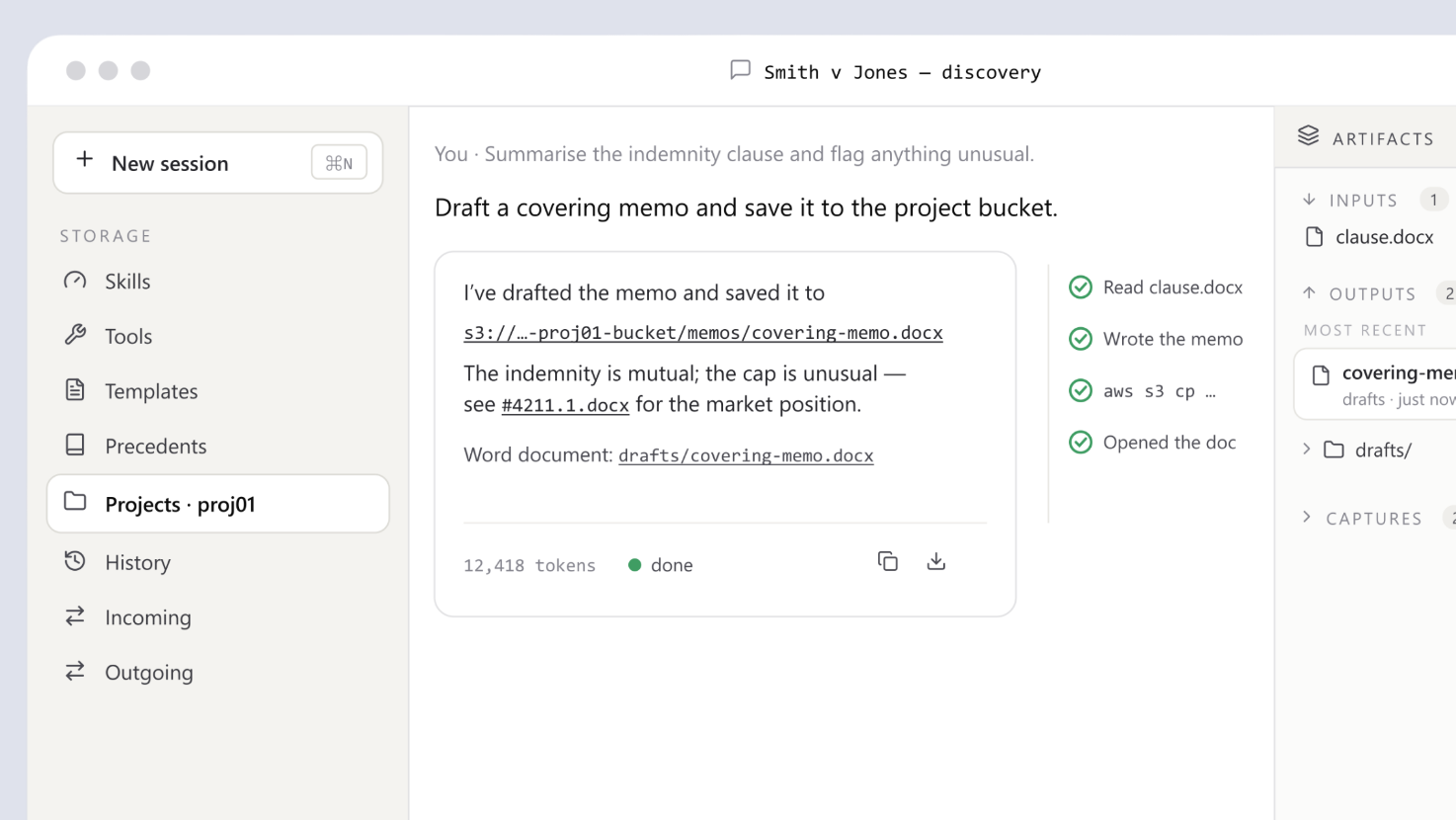Click the green 'done' status
Image resolution: width=1456 pixels, height=820 pixels.
(x=661, y=565)
